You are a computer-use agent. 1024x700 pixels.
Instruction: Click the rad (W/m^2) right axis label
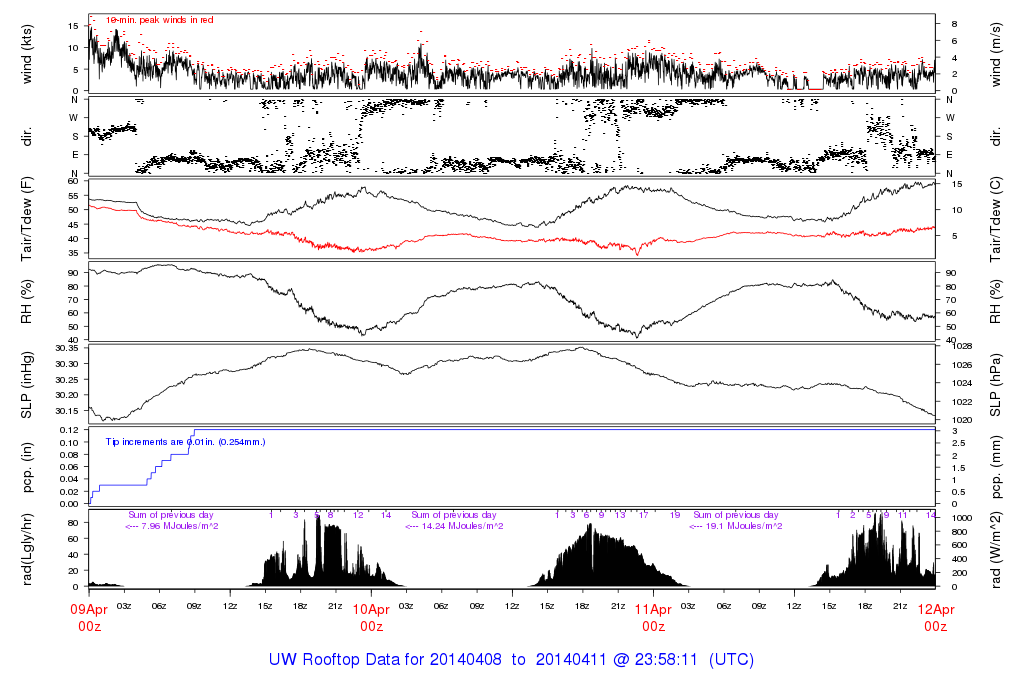[995, 550]
